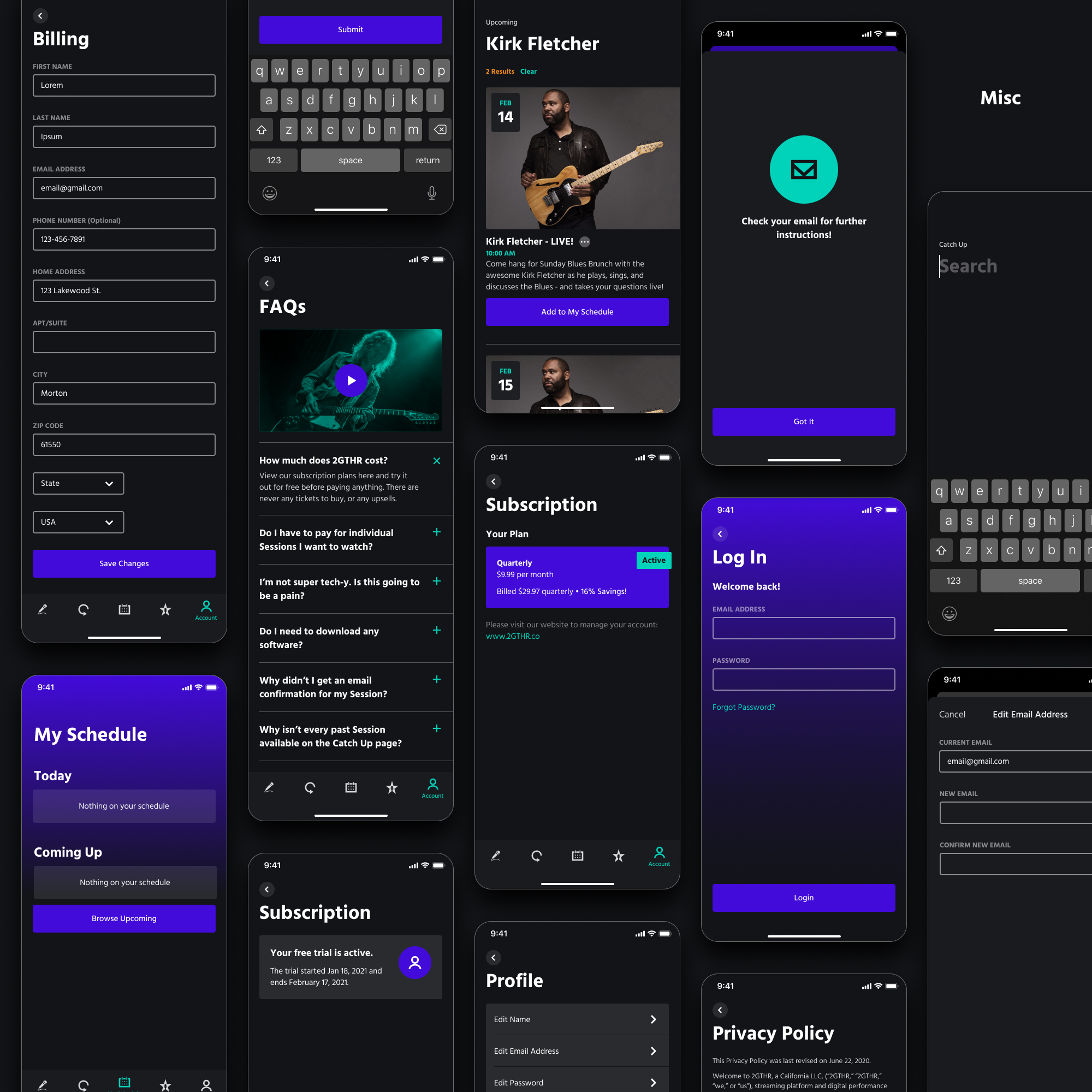
Task: Play the FAQs intro video
Action: pyautogui.click(x=351, y=381)
